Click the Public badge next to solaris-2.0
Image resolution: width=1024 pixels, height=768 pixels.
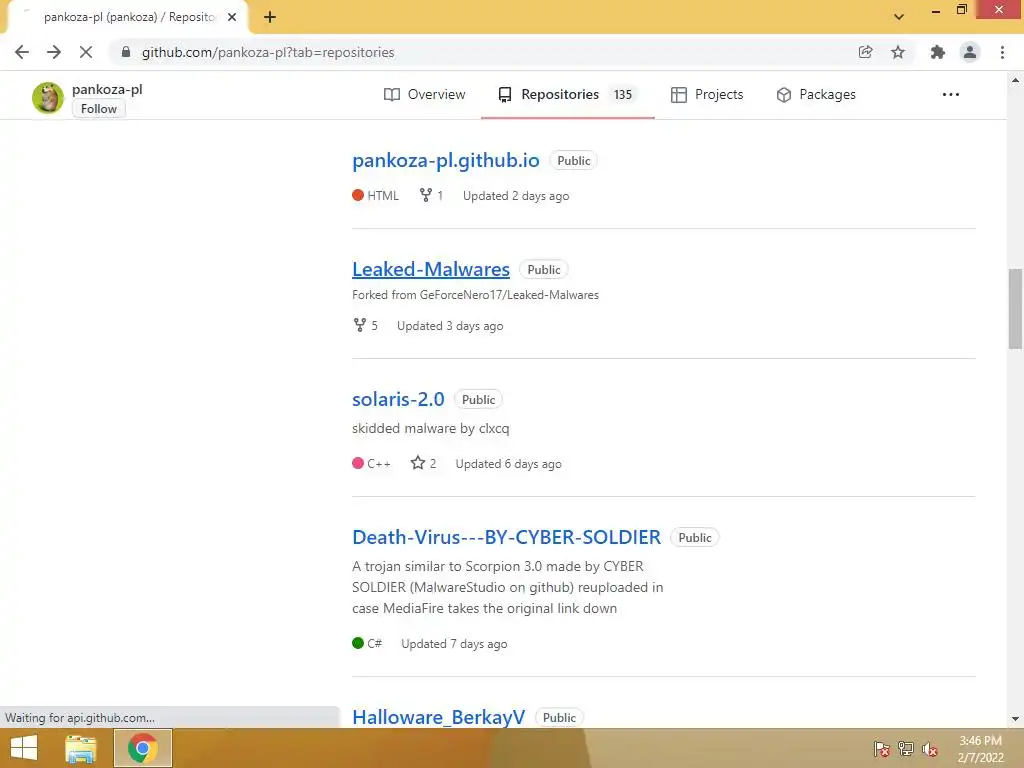[479, 400]
